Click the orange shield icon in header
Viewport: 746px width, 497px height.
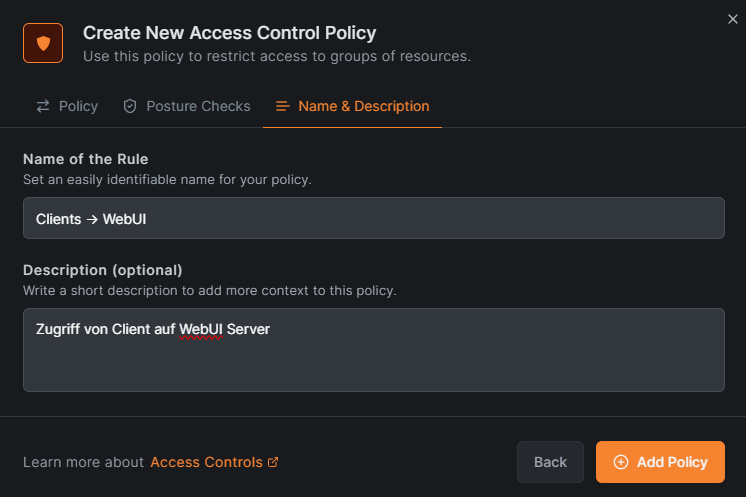coord(43,43)
